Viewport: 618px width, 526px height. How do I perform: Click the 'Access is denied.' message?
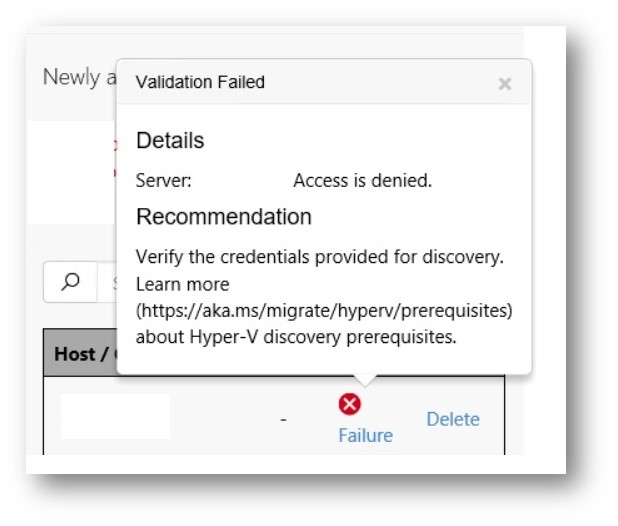[362, 181]
